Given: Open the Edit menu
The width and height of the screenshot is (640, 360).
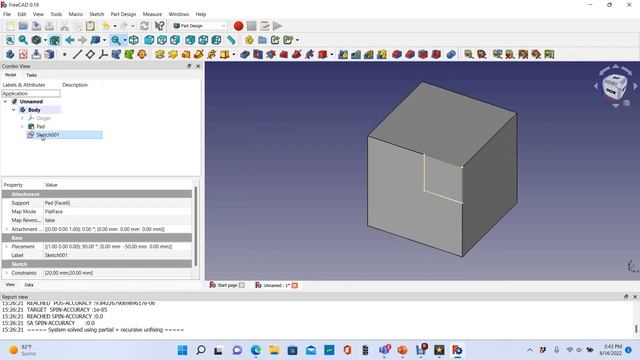Looking at the screenshot, I should [22, 14].
